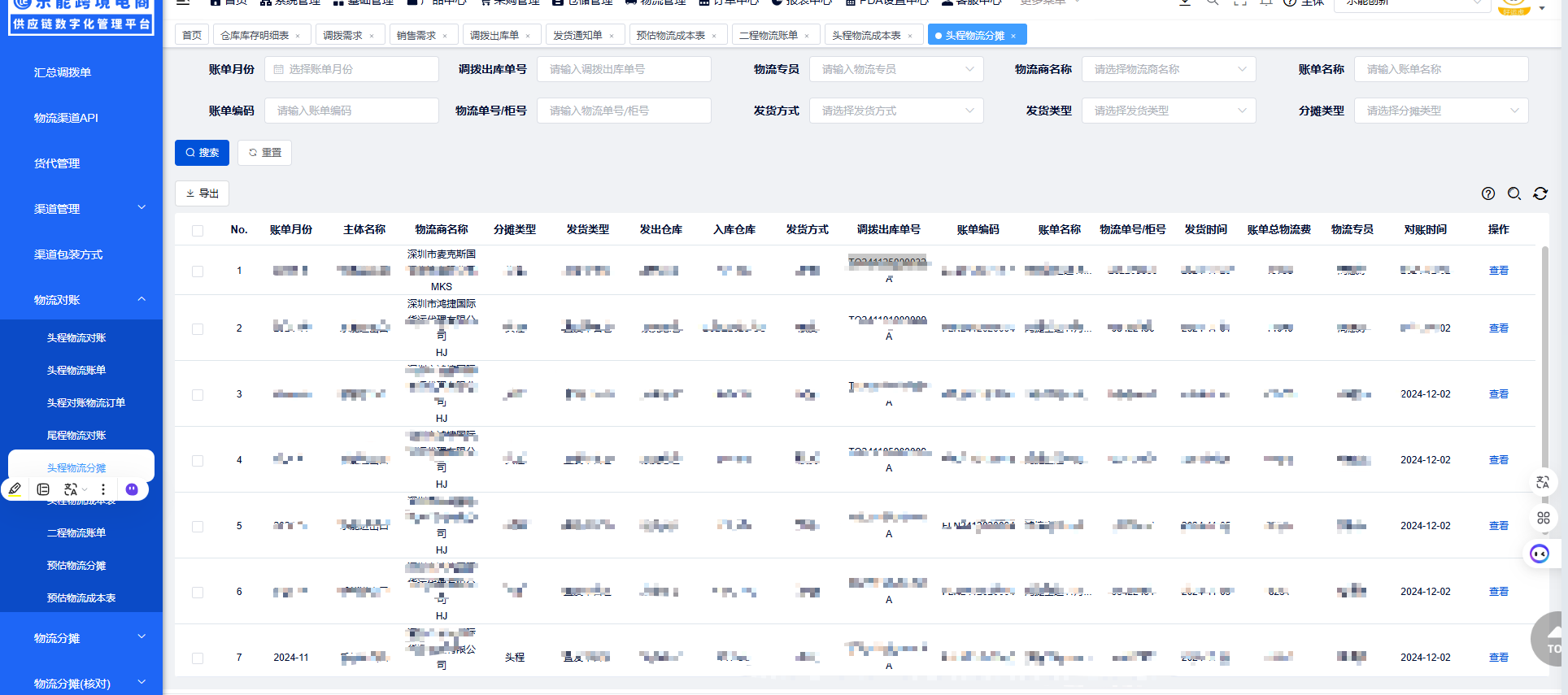This screenshot has width=1568, height=695.
Task: Check the checkbox for row No. 4
Action: point(198,460)
